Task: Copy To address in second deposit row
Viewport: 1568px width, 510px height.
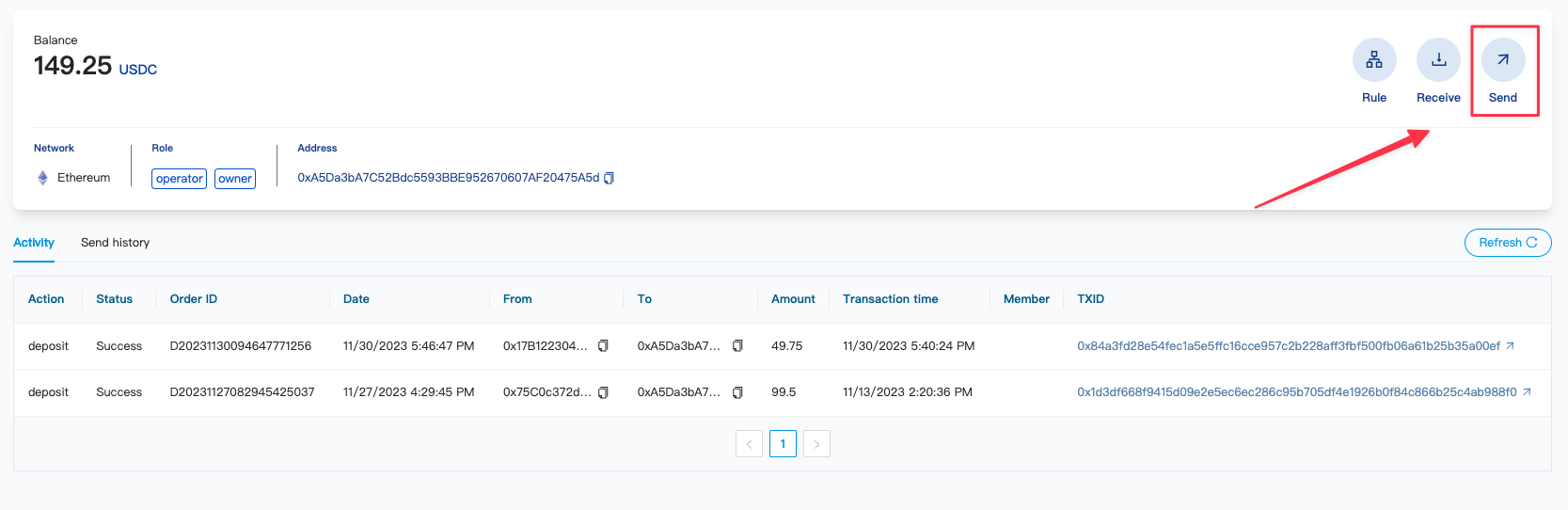Action: point(737,392)
